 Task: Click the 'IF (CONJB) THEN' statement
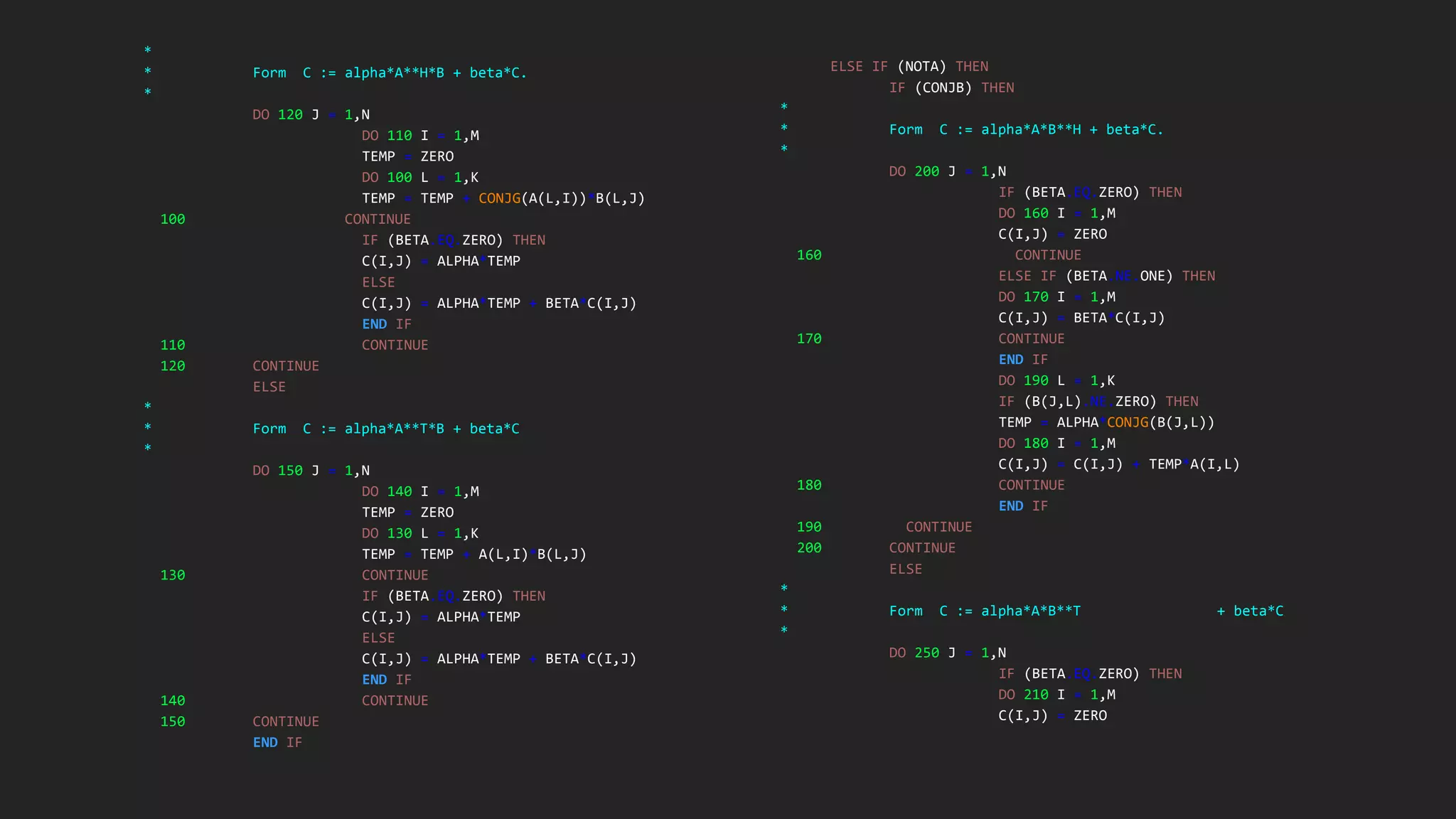[x=951, y=87]
